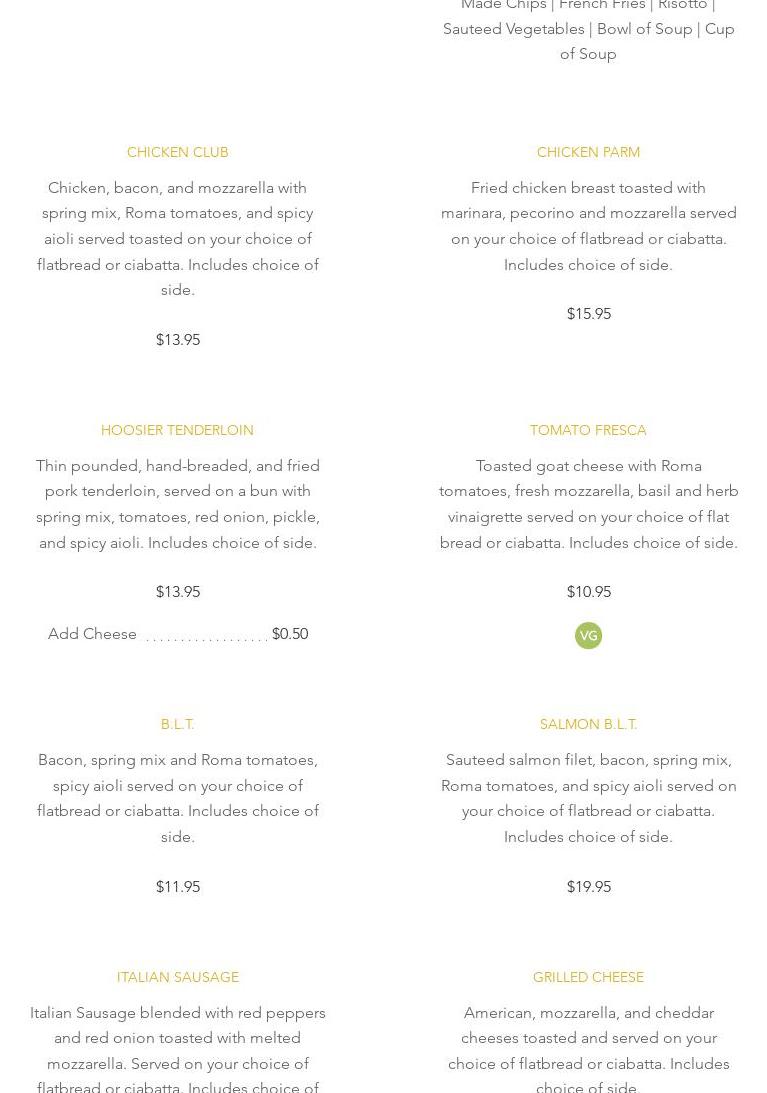Open the Chicken Parm menu item
The height and width of the screenshot is (1093, 767).
[588, 152]
